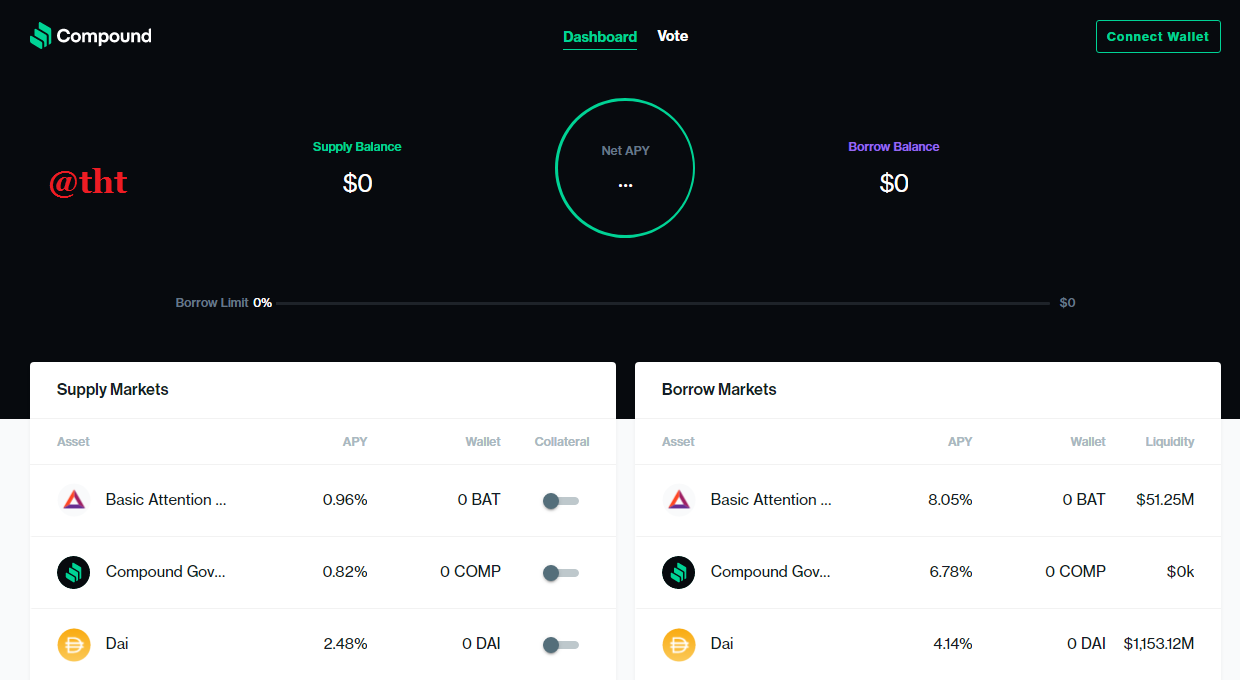Click Asset column header in Supply Markets
The image size is (1240, 680).
73,442
